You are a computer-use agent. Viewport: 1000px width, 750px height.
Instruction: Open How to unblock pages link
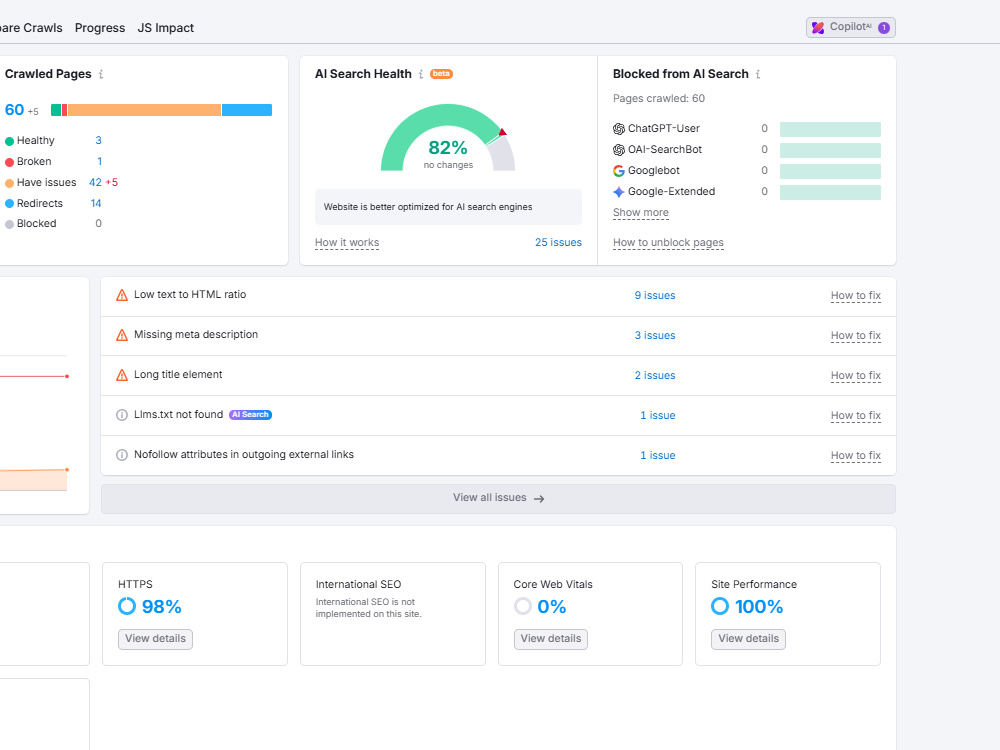668,242
